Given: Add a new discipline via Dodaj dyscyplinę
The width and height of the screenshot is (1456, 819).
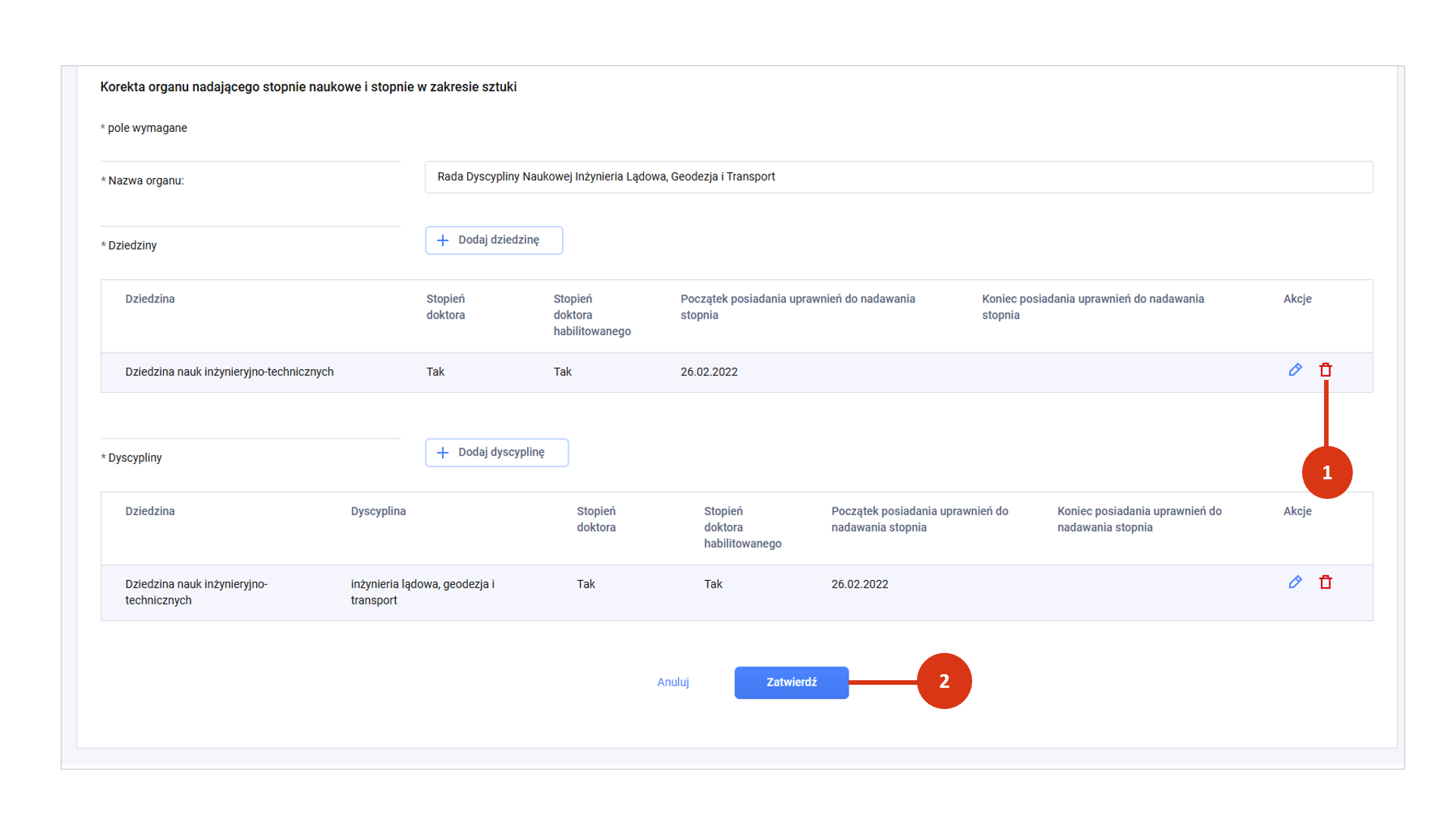Looking at the screenshot, I should coord(497,453).
